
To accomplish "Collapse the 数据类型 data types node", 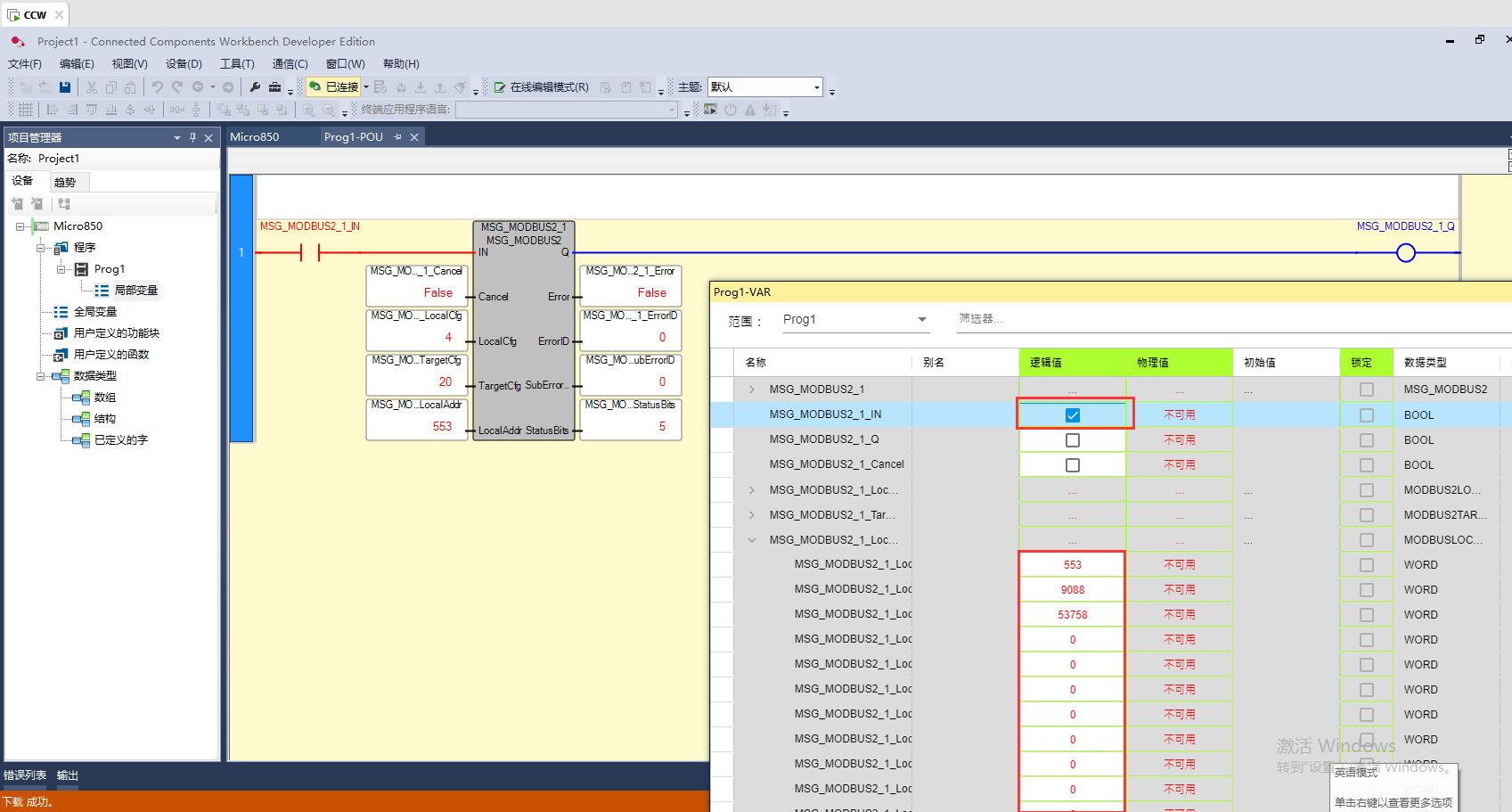I will click(x=40, y=376).
